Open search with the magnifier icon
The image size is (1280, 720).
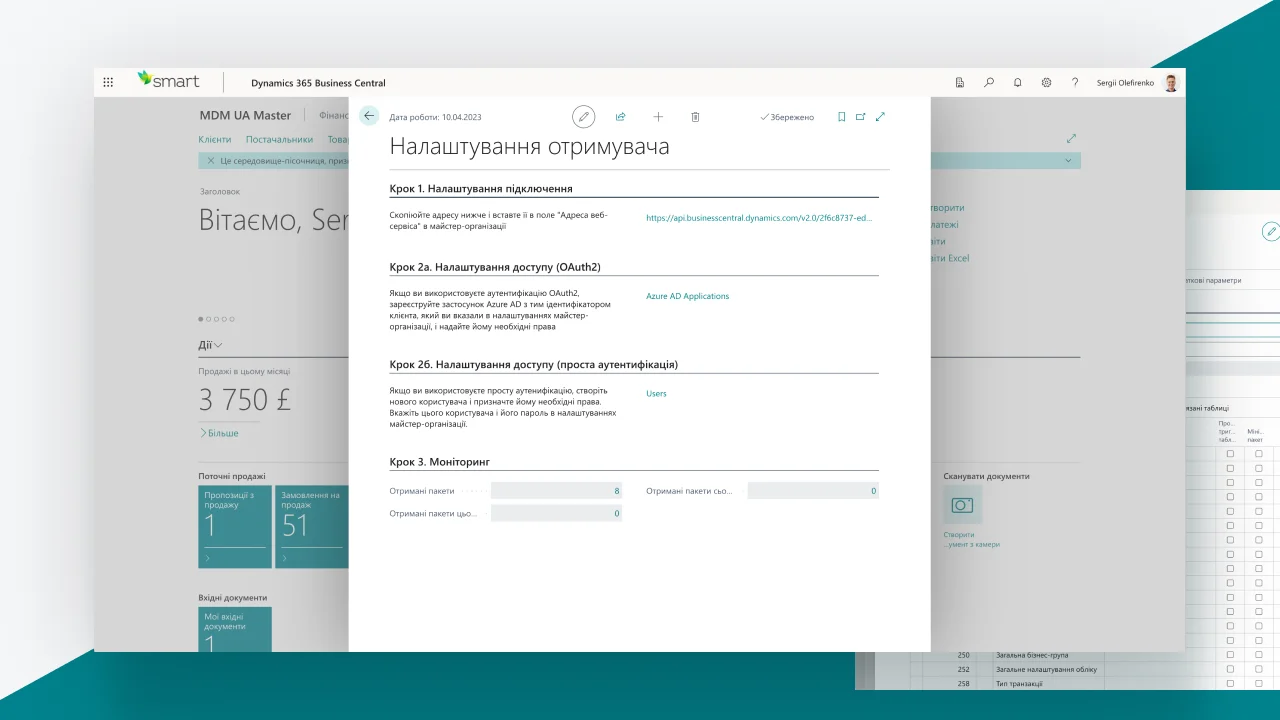tap(988, 82)
